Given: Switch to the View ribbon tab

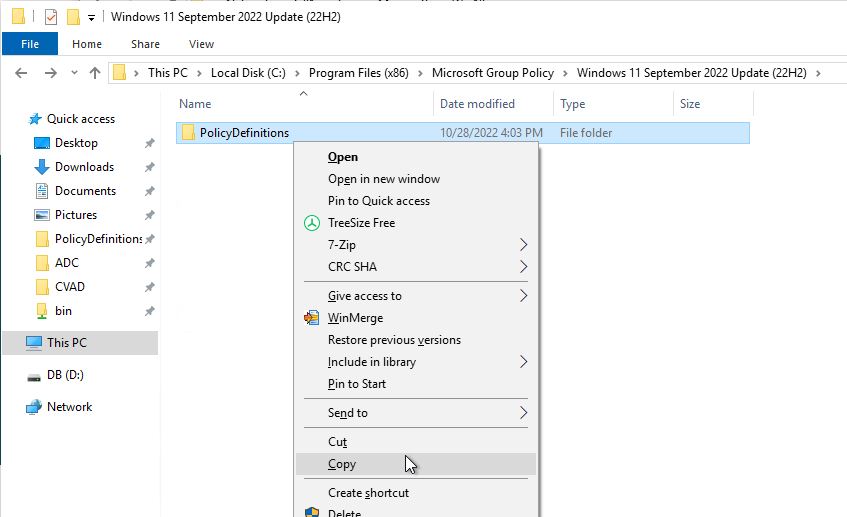Looking at the screenshot, I should [x=201, y=44].
